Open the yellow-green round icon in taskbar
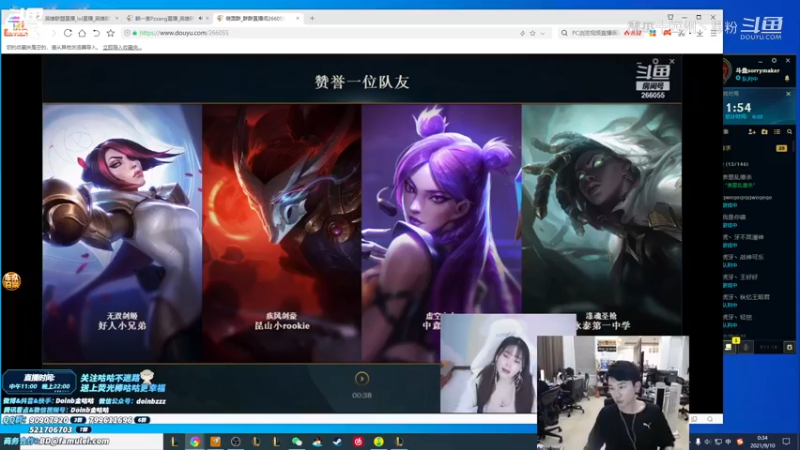The height and width of the screenshot is (450, 800). [x=379, y=441]
